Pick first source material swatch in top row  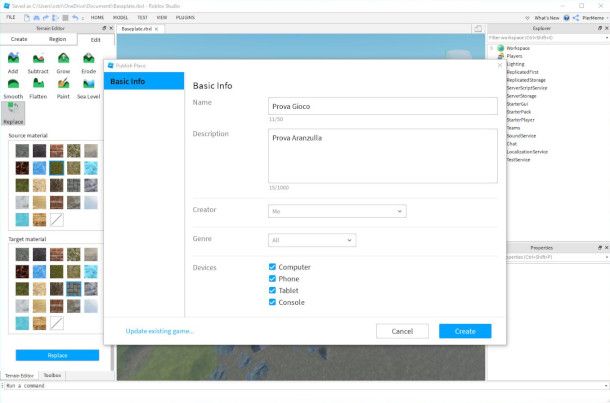tap(22, 151)
